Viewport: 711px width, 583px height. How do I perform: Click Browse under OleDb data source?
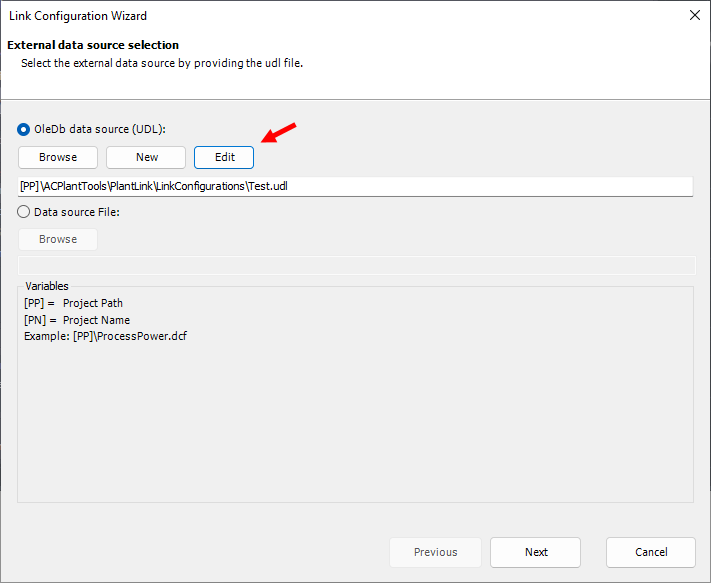[58, 157]
